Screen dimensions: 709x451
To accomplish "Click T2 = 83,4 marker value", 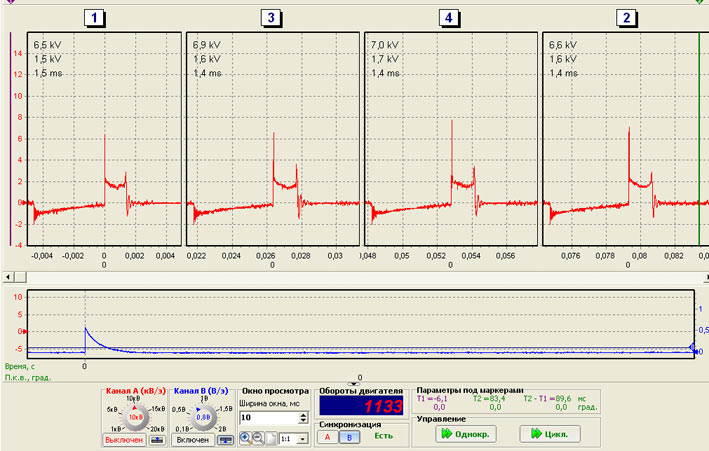I will point(489,399).
